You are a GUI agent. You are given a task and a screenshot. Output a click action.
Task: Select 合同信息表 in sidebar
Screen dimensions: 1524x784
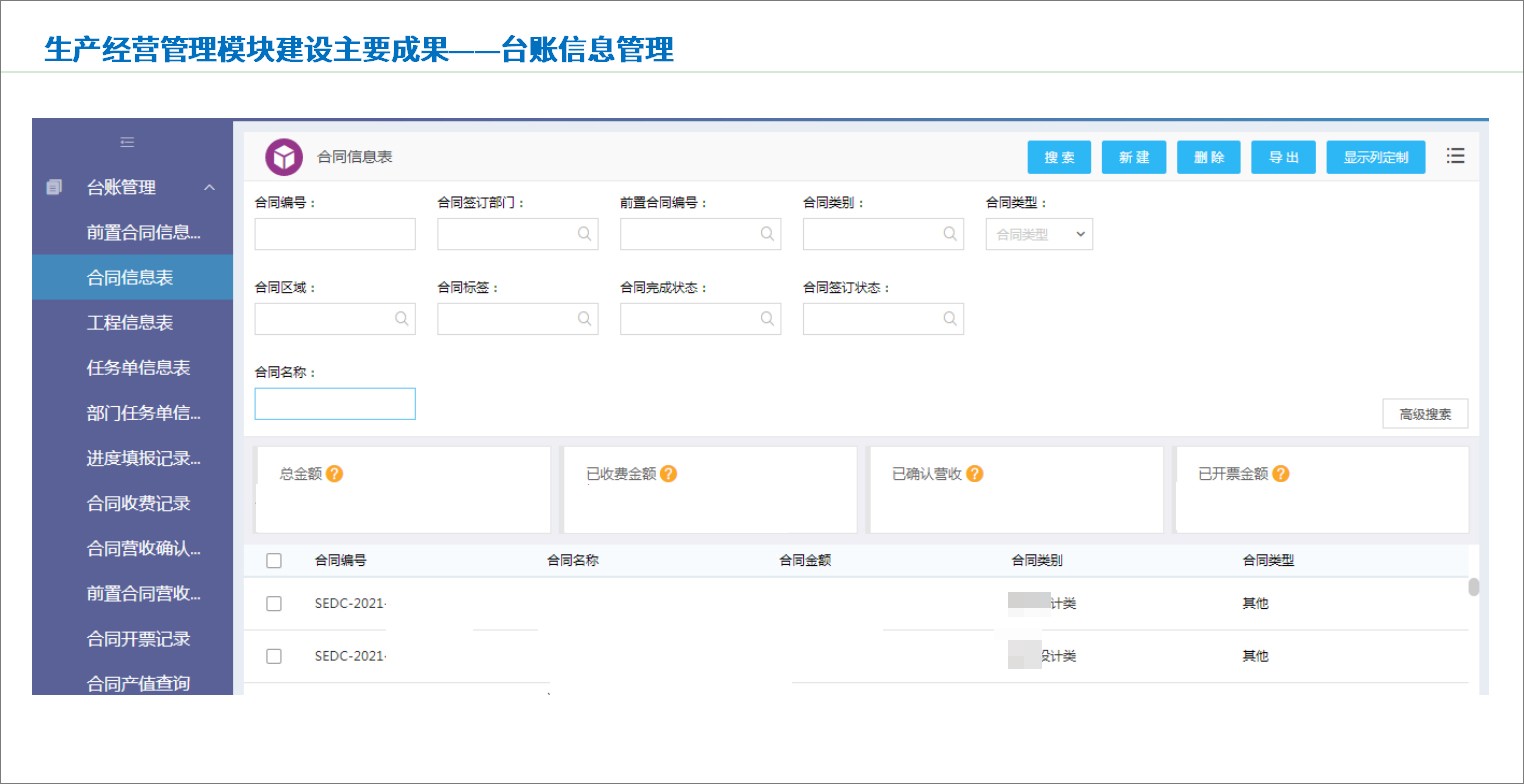click(x=132, y=277)
